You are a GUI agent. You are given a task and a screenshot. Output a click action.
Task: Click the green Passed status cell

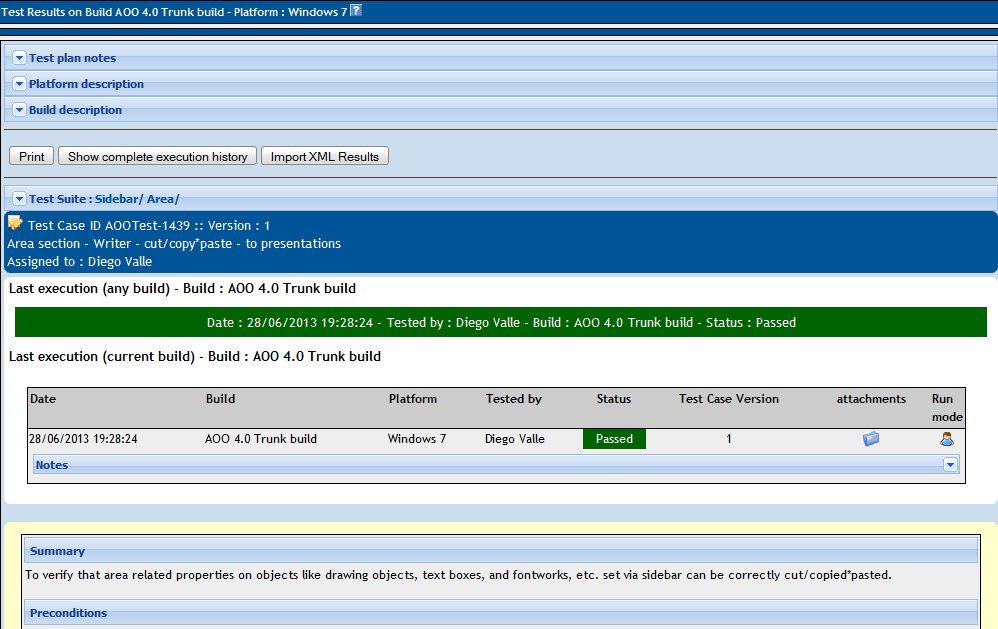click(x=614, y=439)
